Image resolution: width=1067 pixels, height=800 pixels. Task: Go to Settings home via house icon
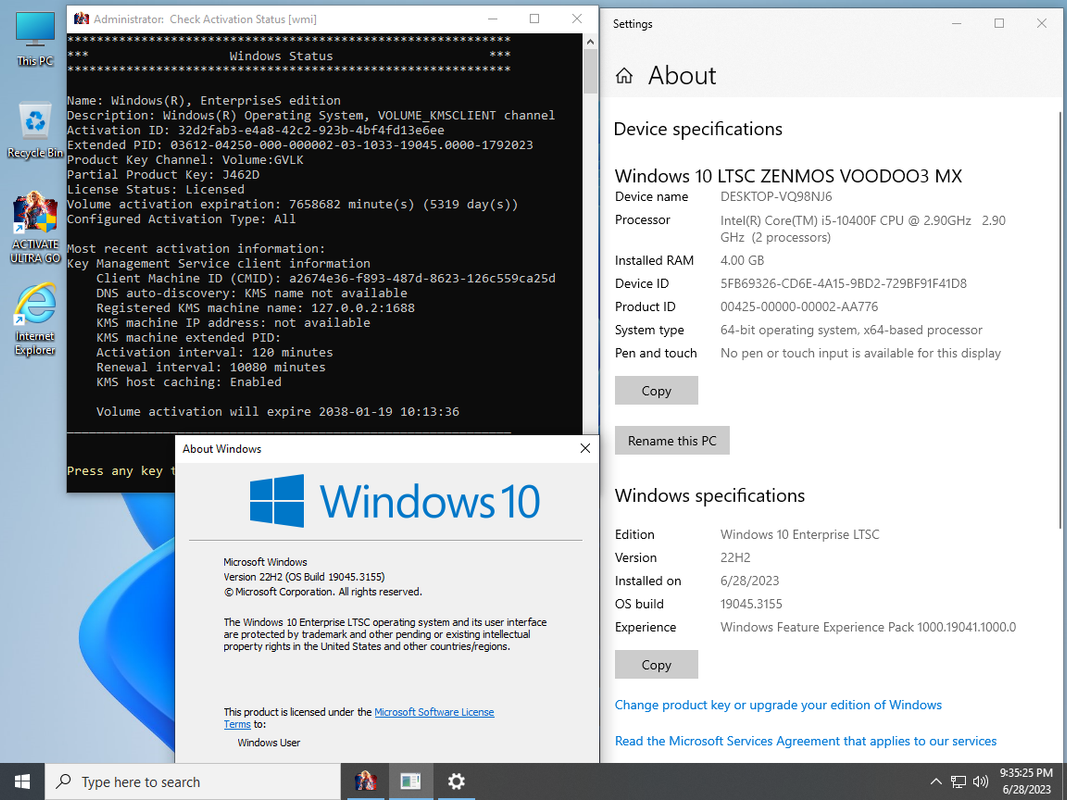tap(624, 76)
